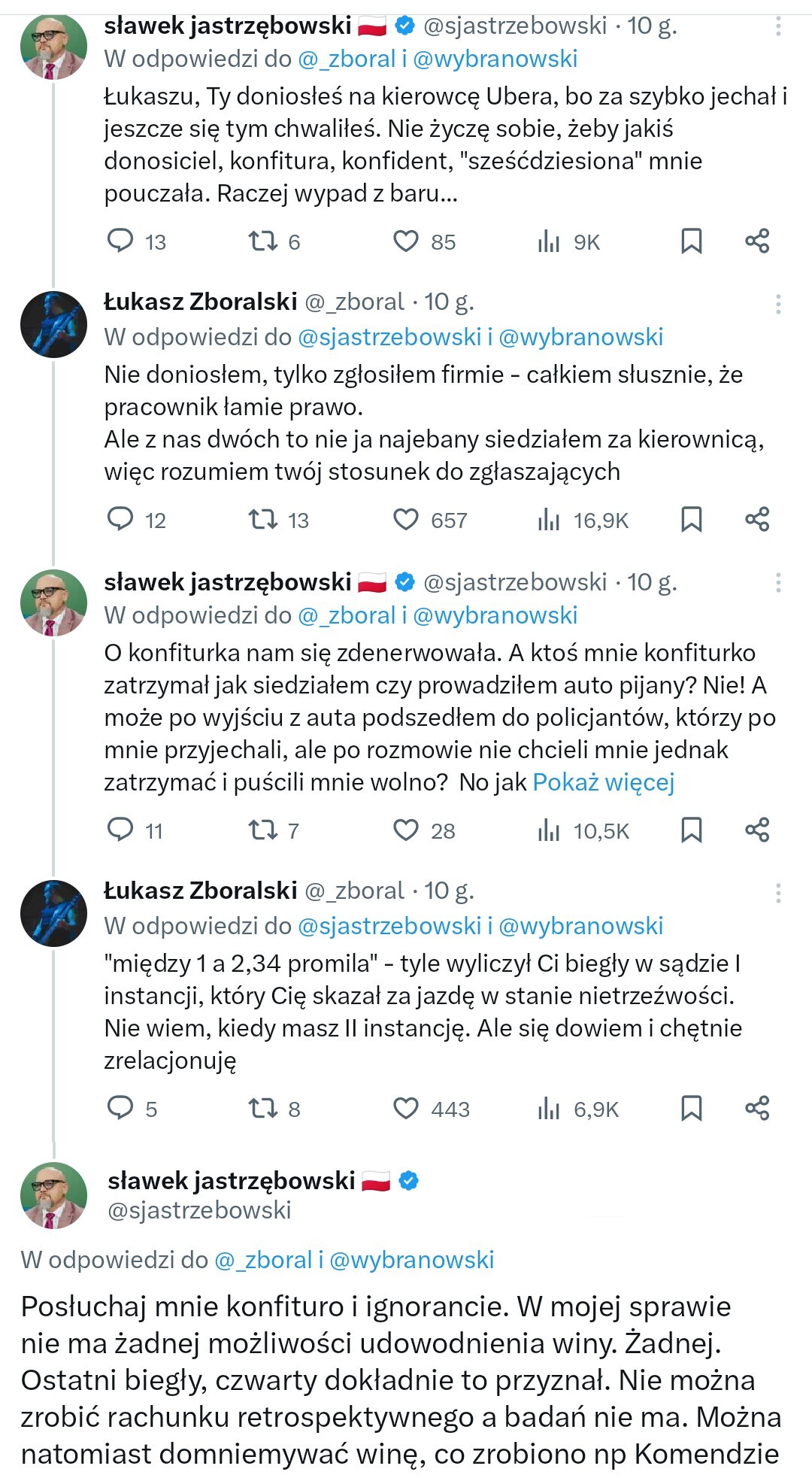Bookmark the tweet with 16,9K views

tap(691, 519)
